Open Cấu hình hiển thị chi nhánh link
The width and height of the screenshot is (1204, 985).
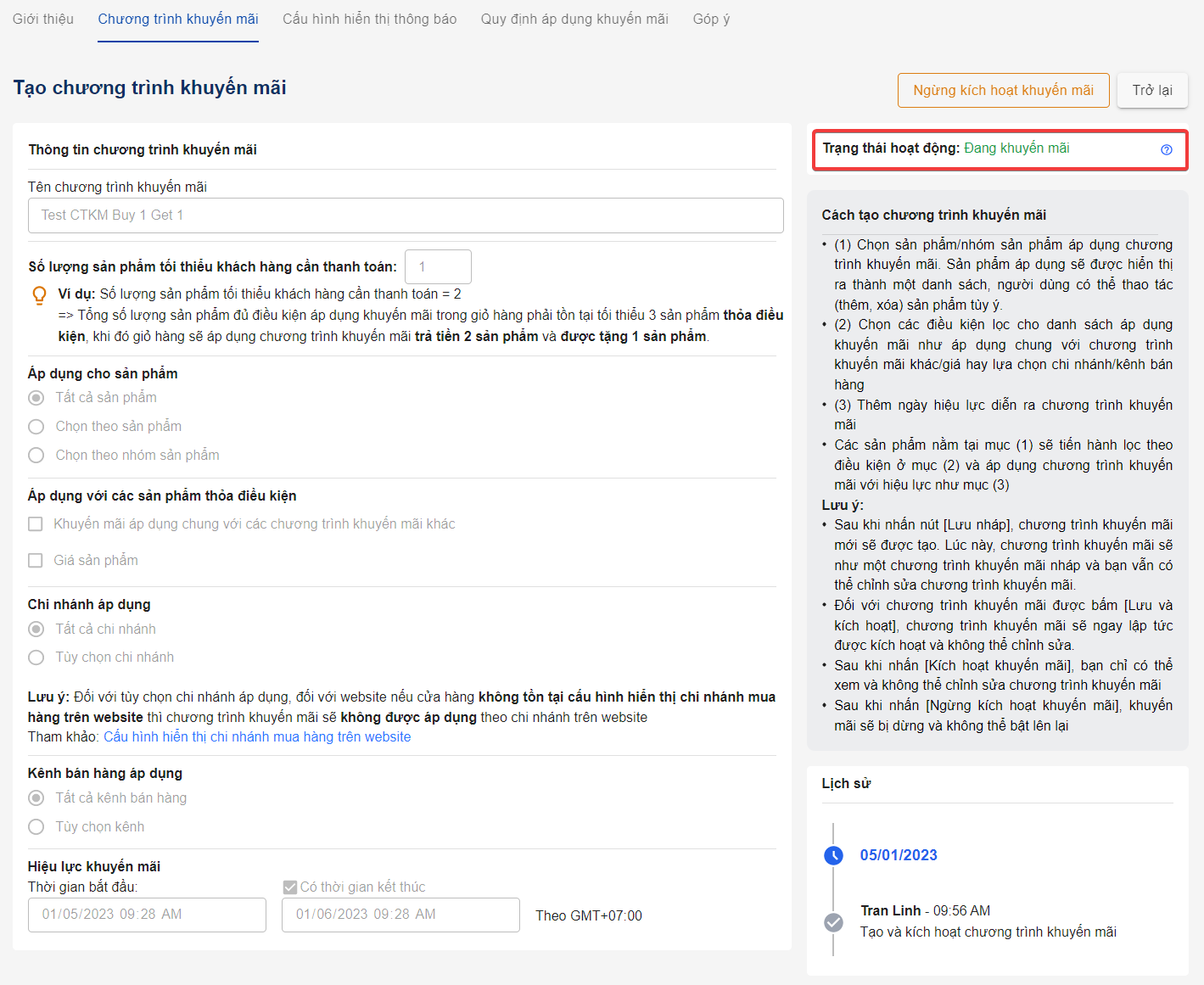tap(257, 737)
